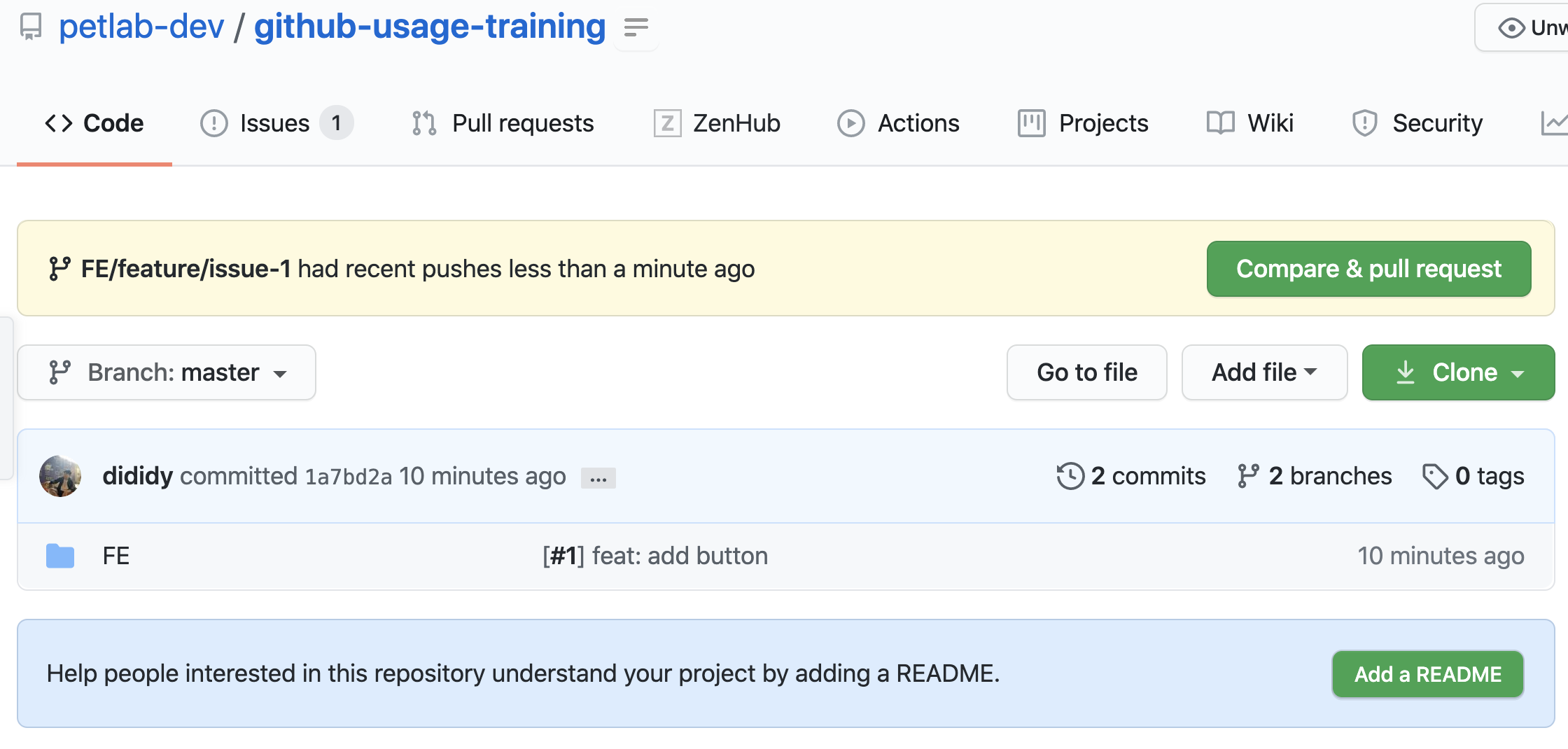
Task: Click the branch icon next to 2 branches
Action: (x=1248, y=477)
